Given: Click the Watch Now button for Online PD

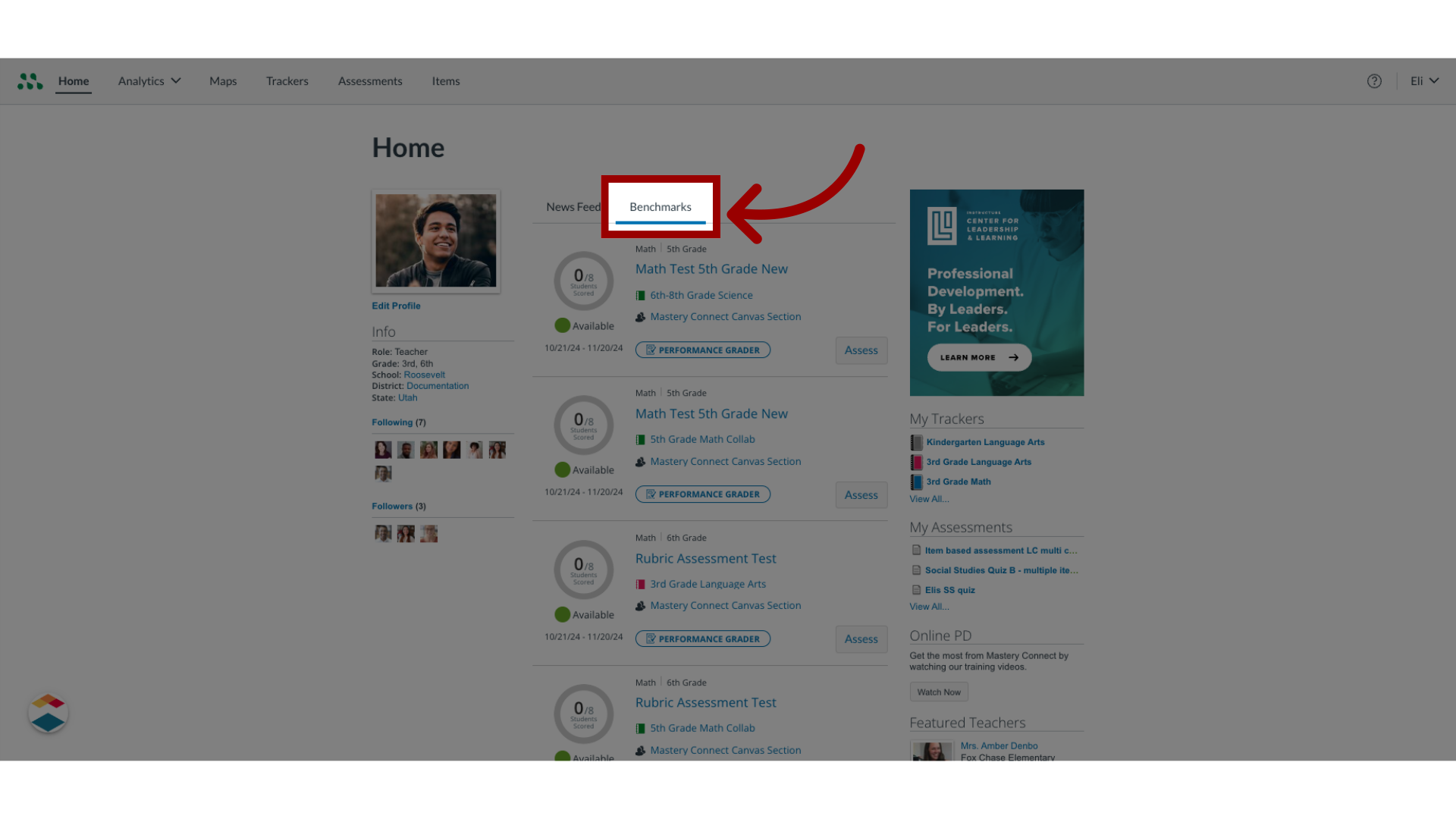Looking at the screenshot, I should [938, 691].
